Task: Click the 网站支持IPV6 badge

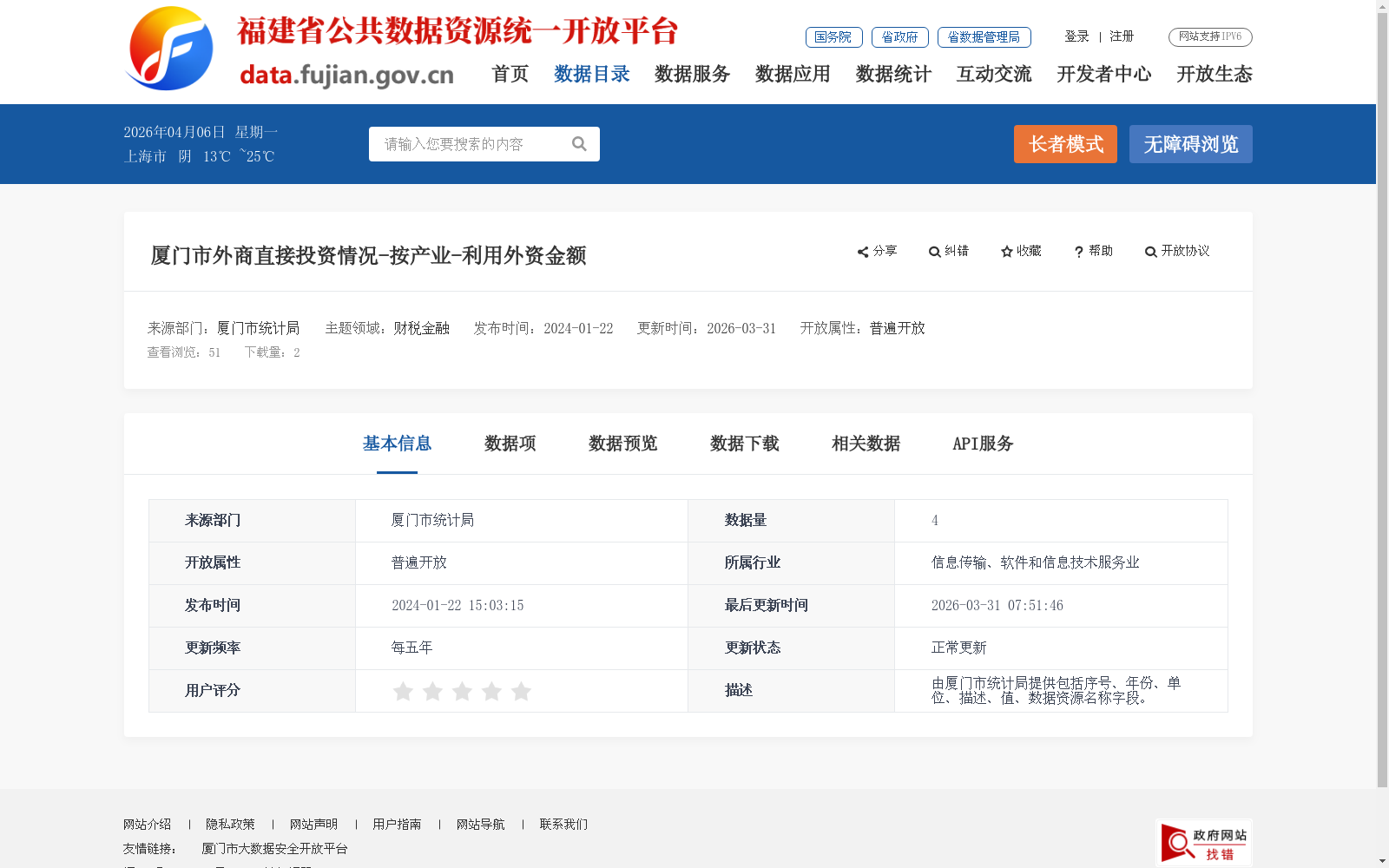Action: click(x=1210, y=36)
